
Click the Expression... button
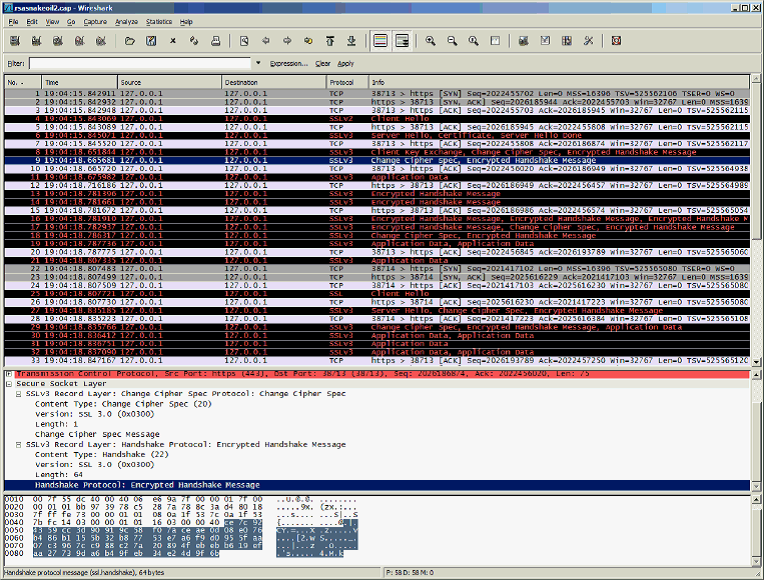pyautogui.click(x=289, y=63)
